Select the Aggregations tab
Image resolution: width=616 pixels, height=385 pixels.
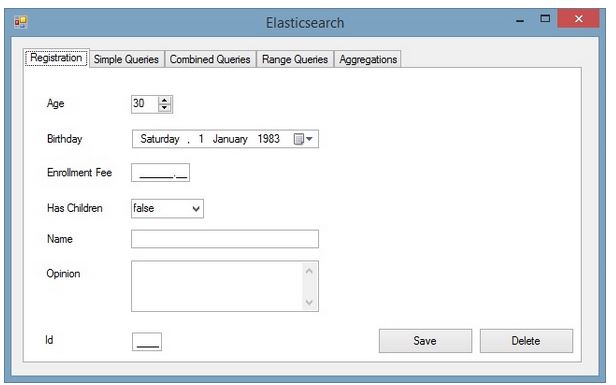368,59
